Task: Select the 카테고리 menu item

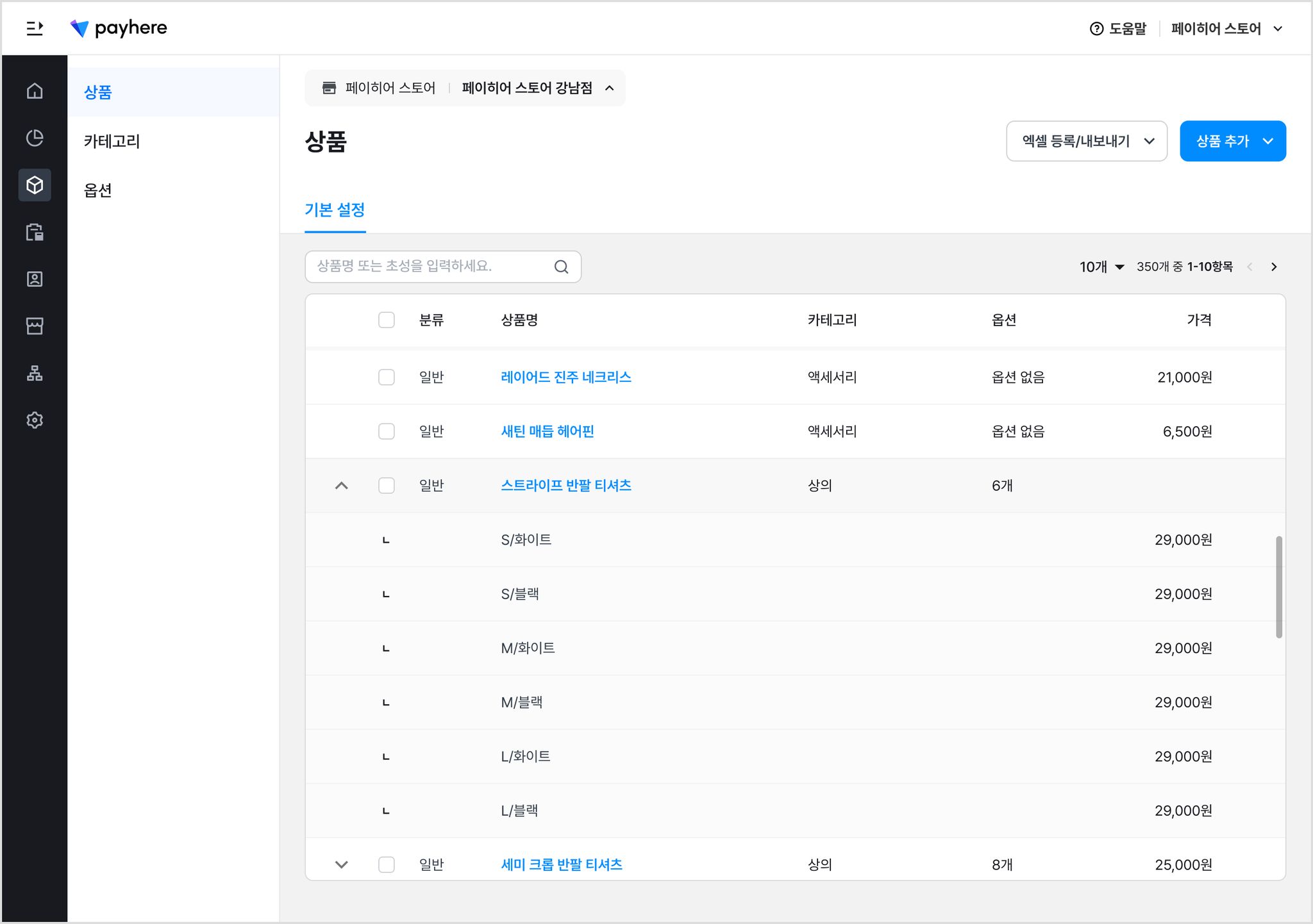Action: (173, 141)
